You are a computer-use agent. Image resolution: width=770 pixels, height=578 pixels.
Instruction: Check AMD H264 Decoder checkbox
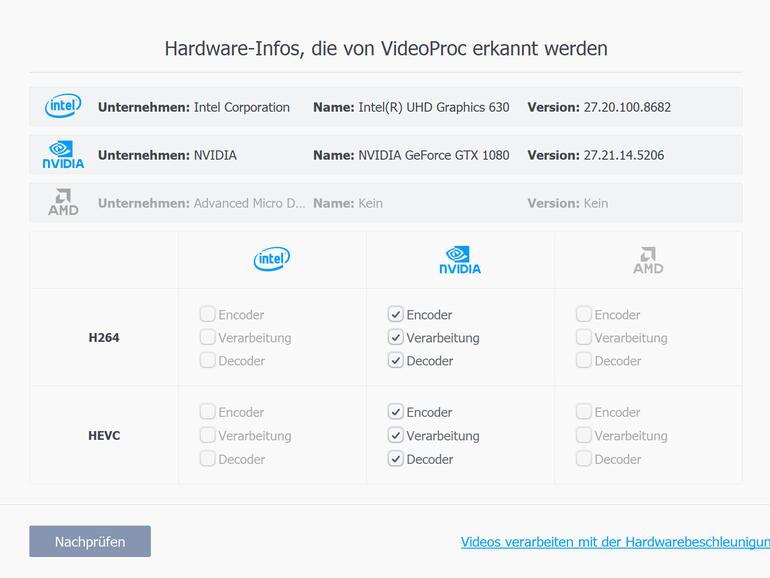[x=583, y=360]
